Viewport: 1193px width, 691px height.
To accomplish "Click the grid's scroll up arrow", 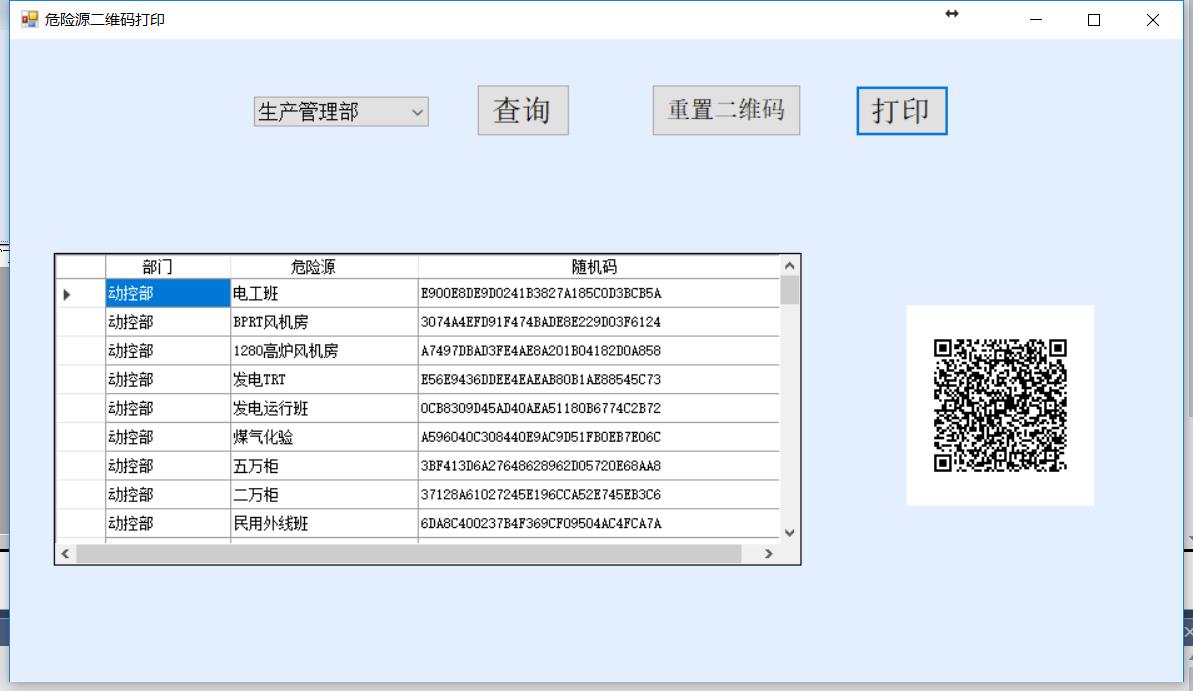I will pyautogui.click(x=790, y=266).
